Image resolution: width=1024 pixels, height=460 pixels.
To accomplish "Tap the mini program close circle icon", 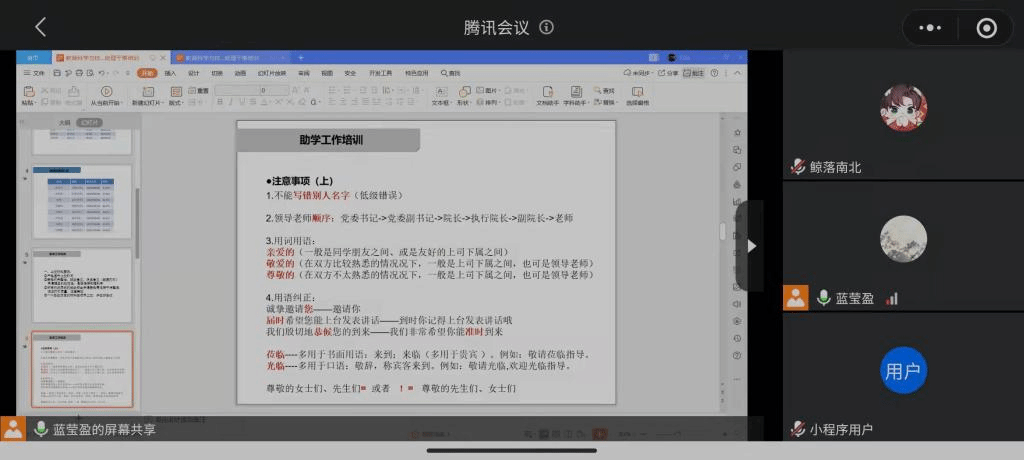I will click(x=986, y=28).
